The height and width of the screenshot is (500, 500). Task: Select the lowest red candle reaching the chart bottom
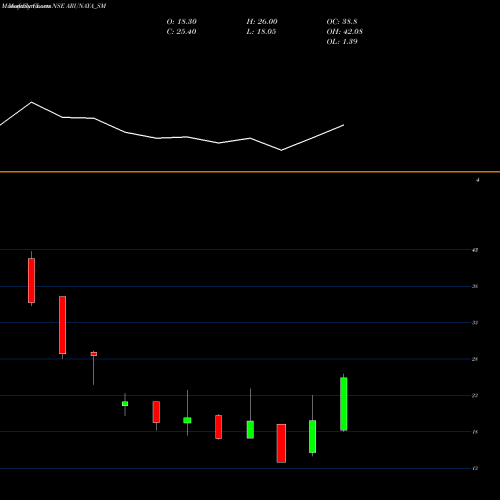(281, 443)
